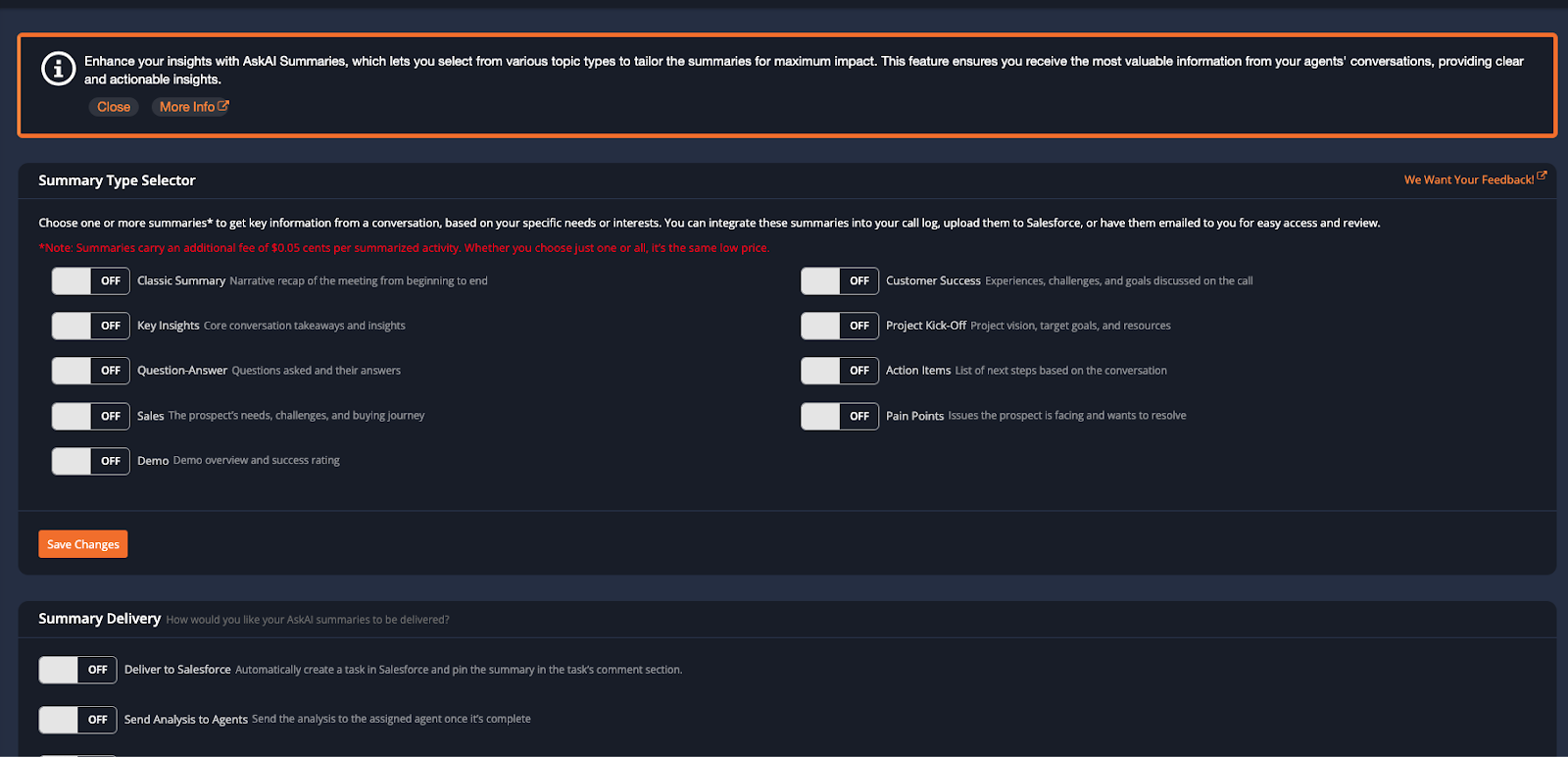Click the external link icon beside Feedback
Image resolution: width=1568 pixels, height=757 pixels.
[1542, 177]
